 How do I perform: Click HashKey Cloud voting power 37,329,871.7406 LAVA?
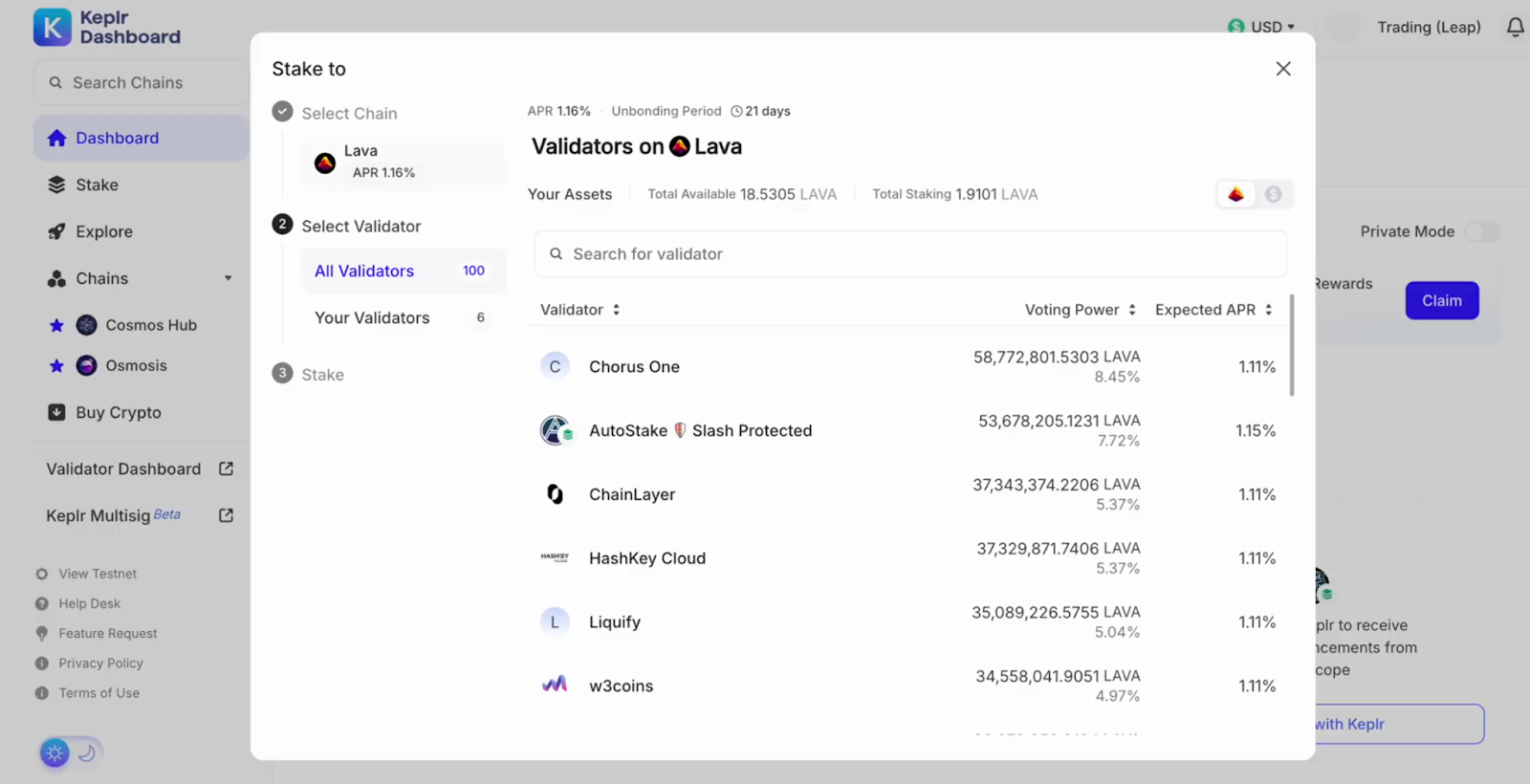point(1058,548)
